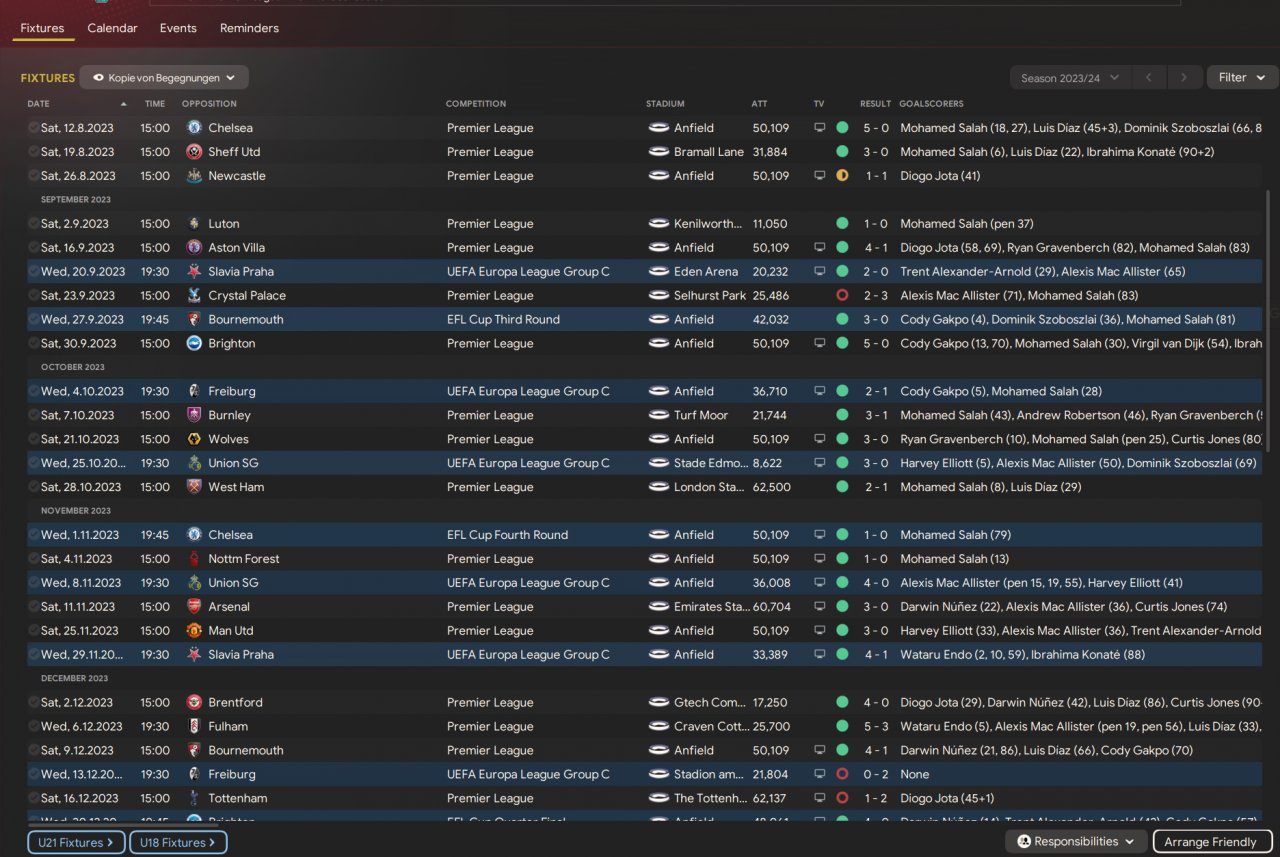This screenshot has height=857, width=1280.
Task: Sort by the COMPETITION column header
Action: click(476, 104)
